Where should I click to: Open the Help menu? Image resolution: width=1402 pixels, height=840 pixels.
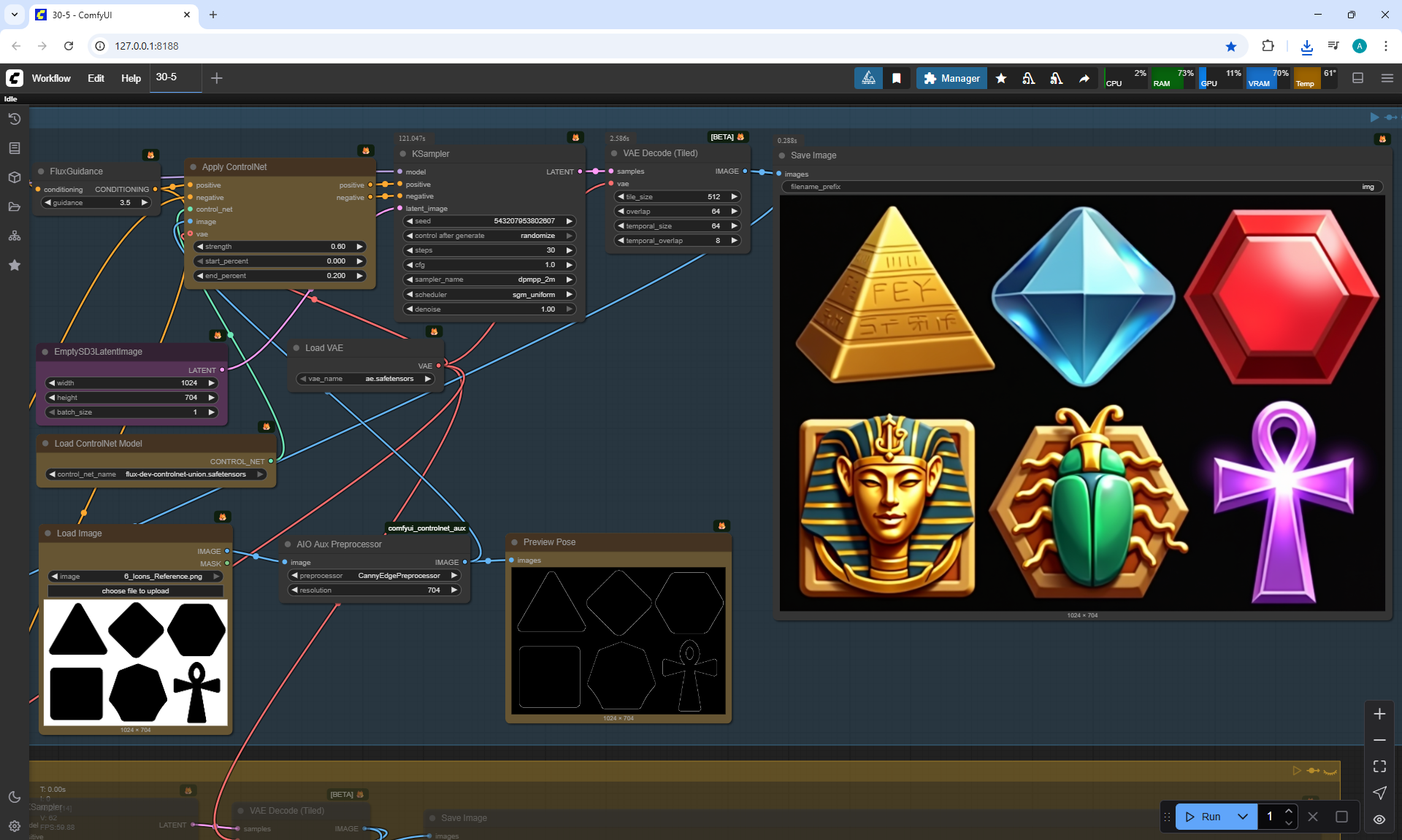click(131, 78)
